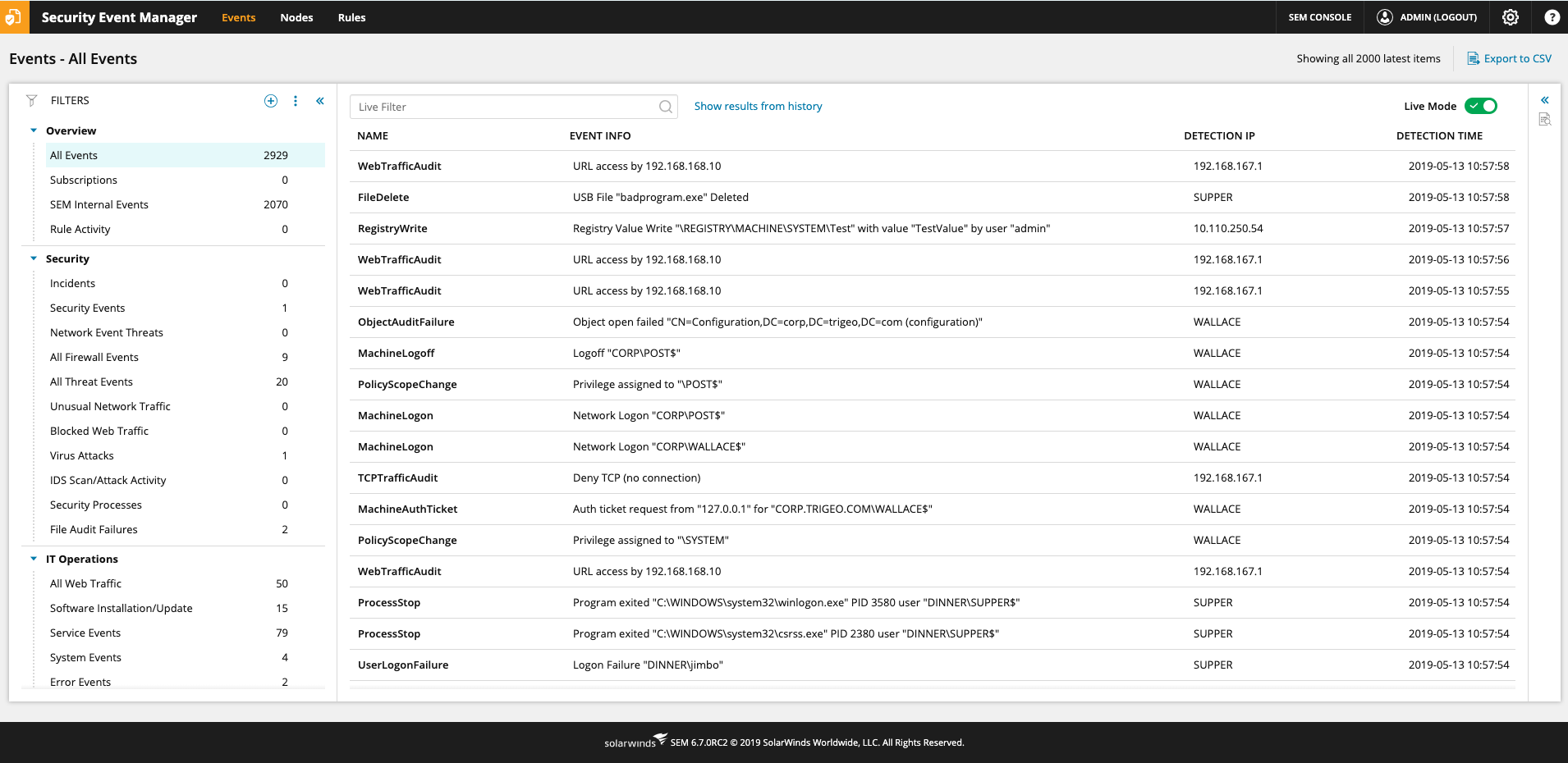
Task: Open the Rules tab
Action: [351, 17]
